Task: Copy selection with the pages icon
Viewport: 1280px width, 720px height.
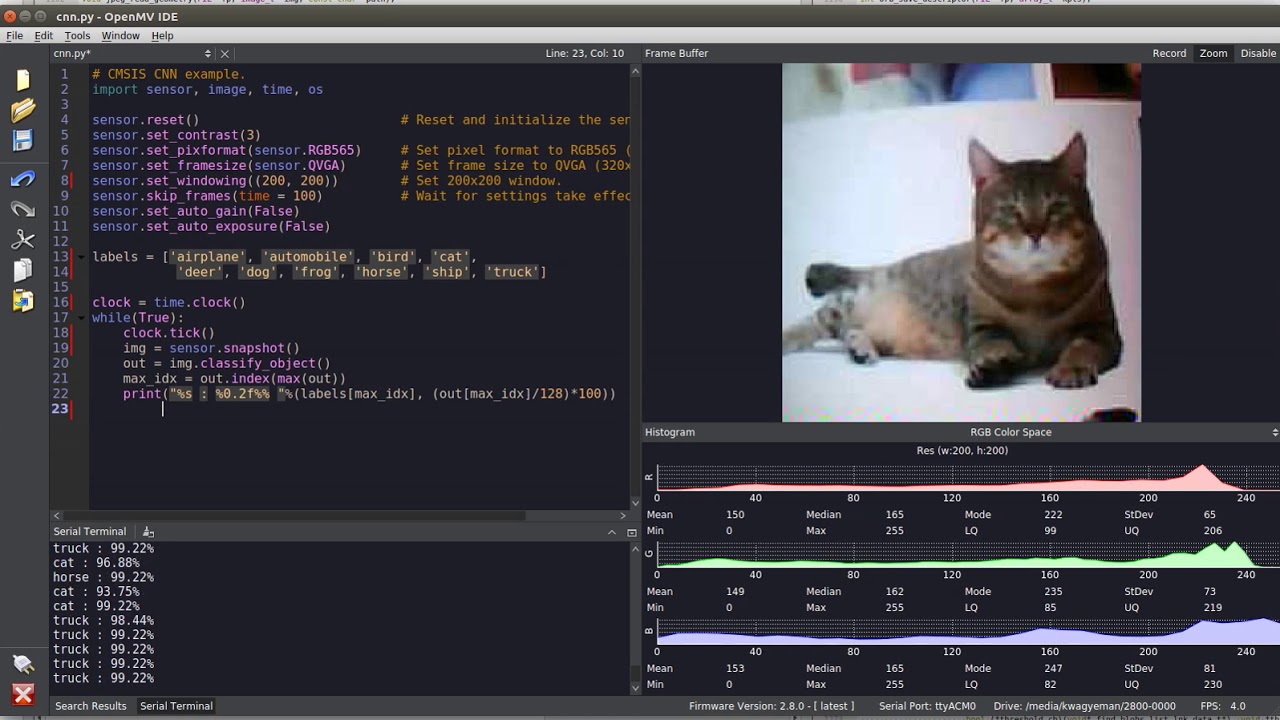Action: 23,270
